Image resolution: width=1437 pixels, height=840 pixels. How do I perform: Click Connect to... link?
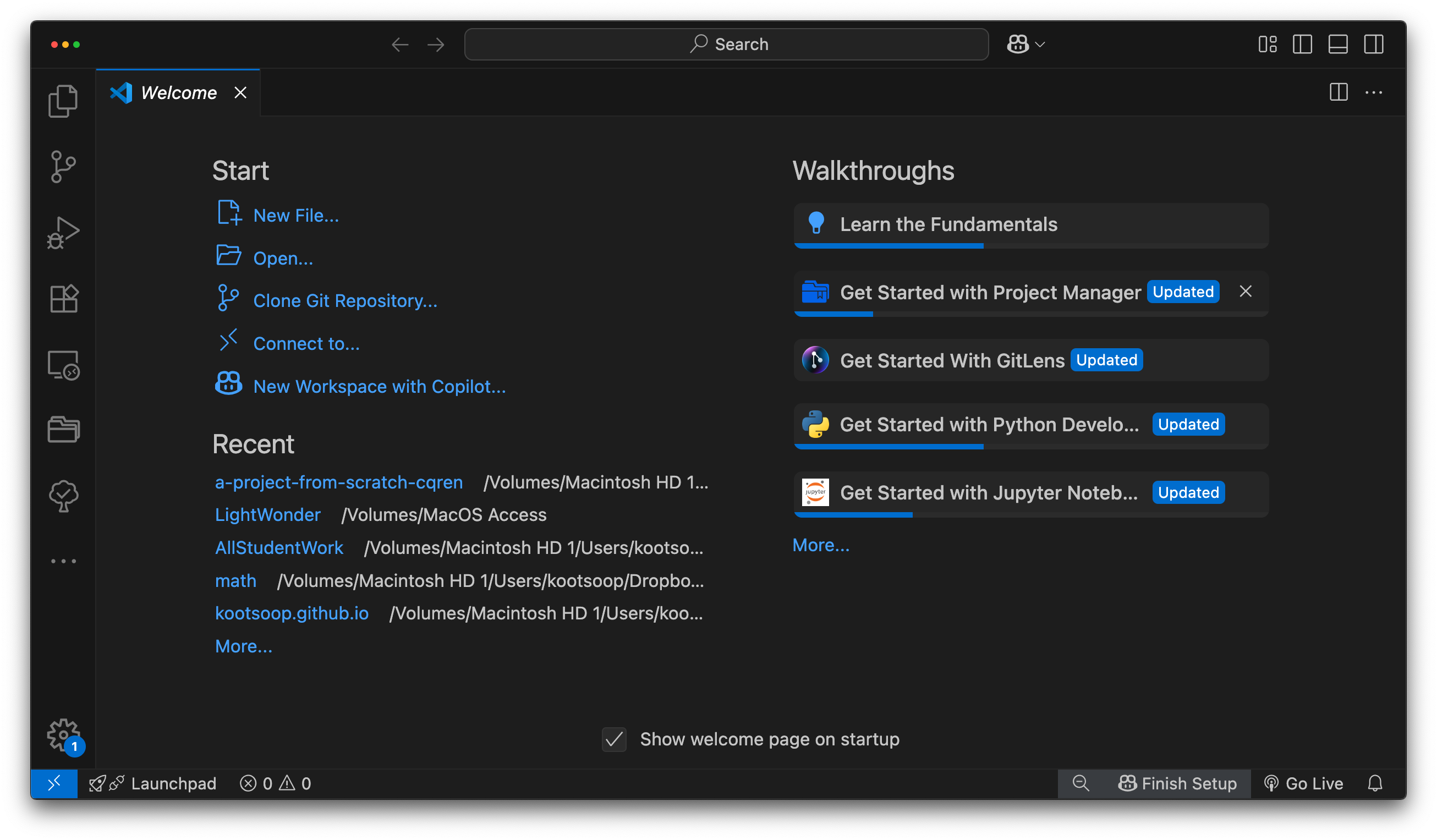(306, 343)
